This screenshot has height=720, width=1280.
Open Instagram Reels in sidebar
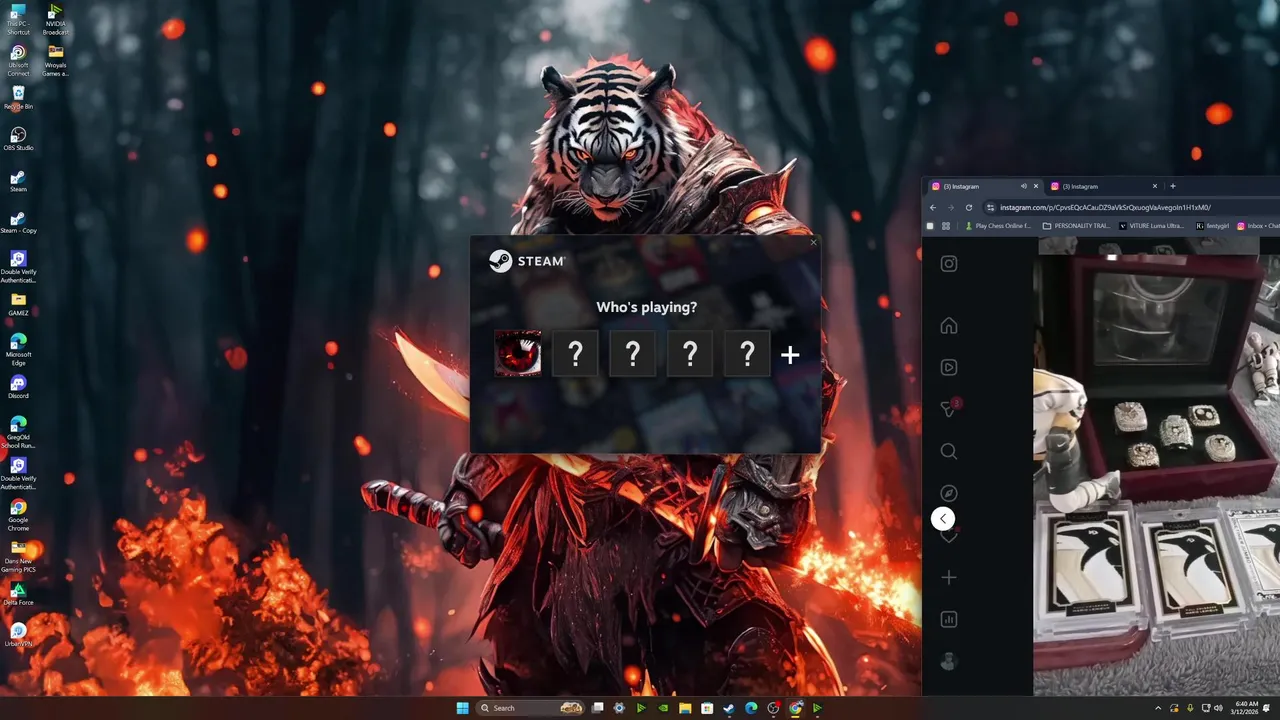coord(949,367)
